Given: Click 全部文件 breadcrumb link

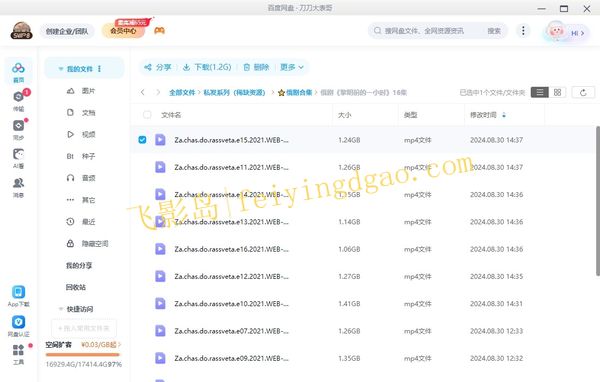Looking at the screenshot, I should [182, 93].
